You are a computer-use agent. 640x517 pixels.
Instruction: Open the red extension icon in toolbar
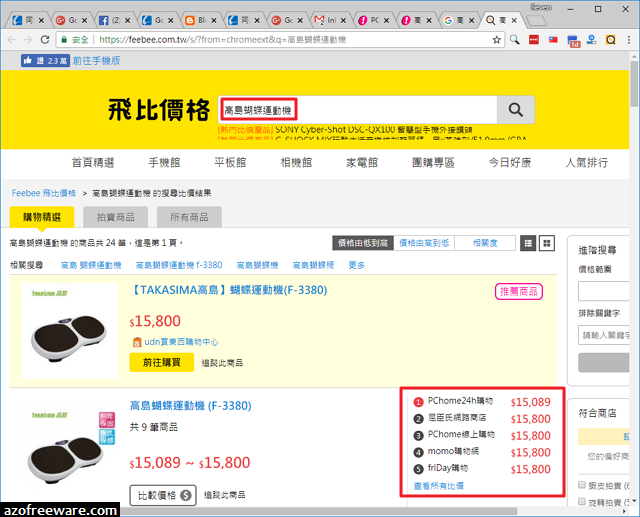coord(533,40)
